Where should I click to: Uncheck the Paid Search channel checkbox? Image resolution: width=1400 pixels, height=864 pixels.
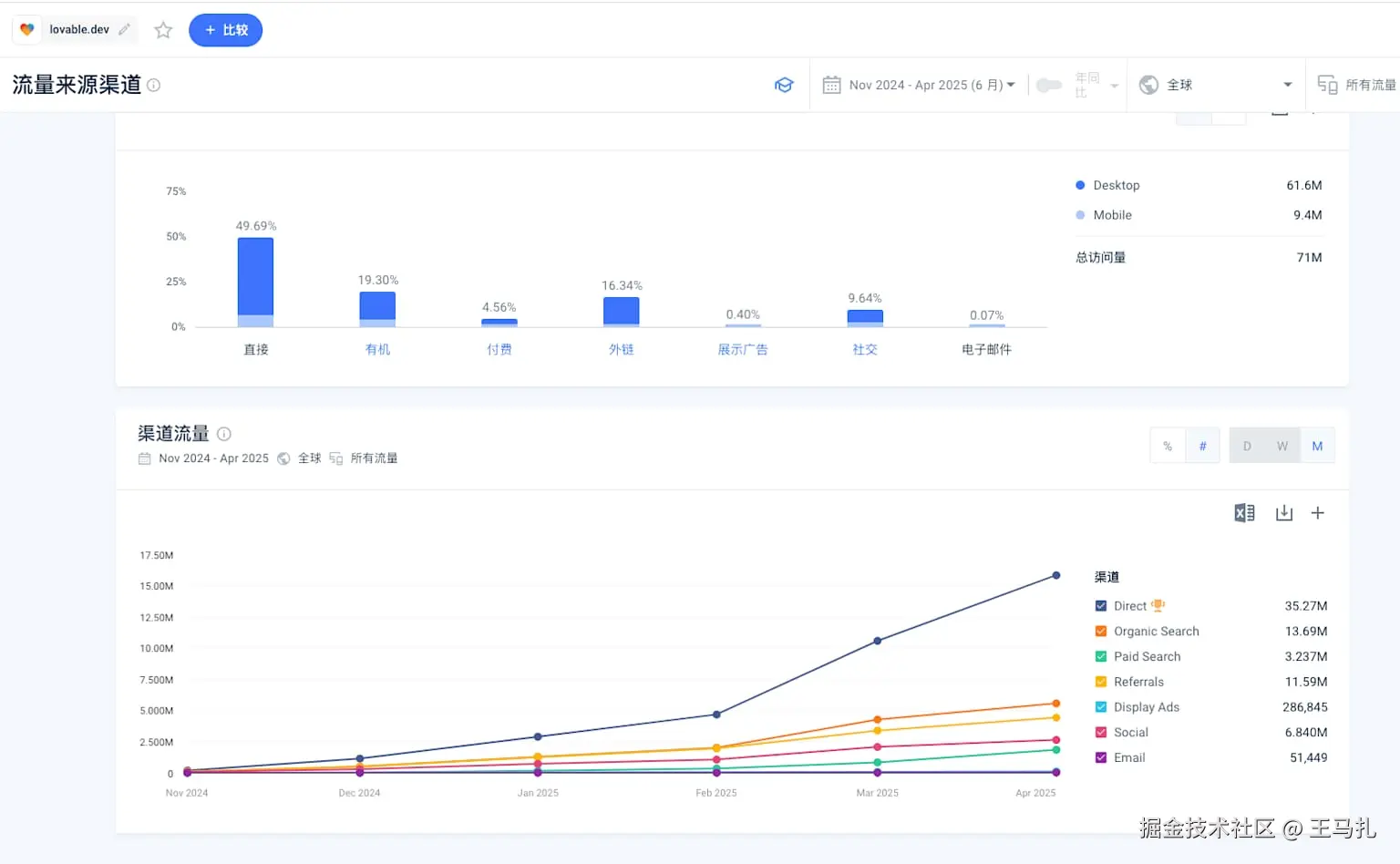point(1101,656)
